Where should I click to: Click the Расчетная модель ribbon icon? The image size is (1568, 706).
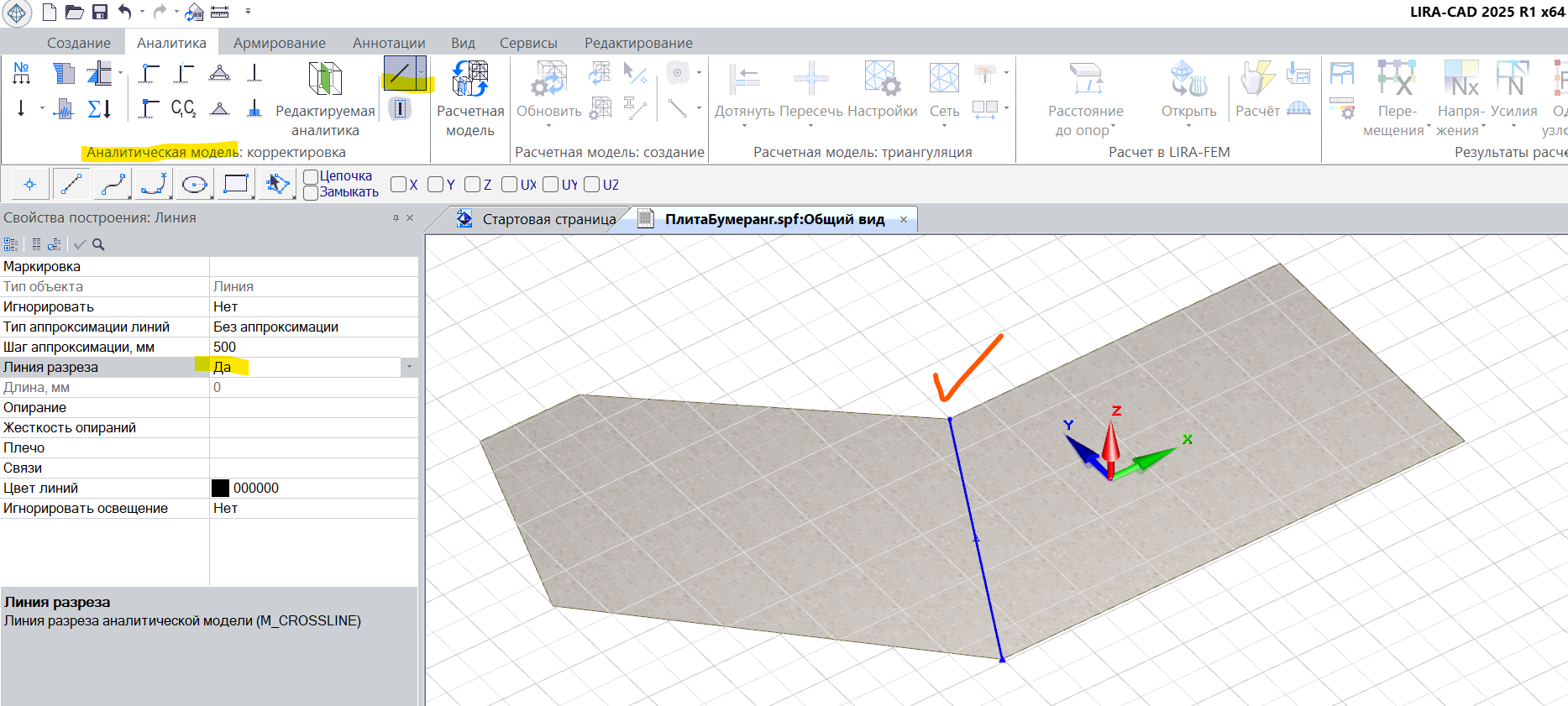[470, 79]
